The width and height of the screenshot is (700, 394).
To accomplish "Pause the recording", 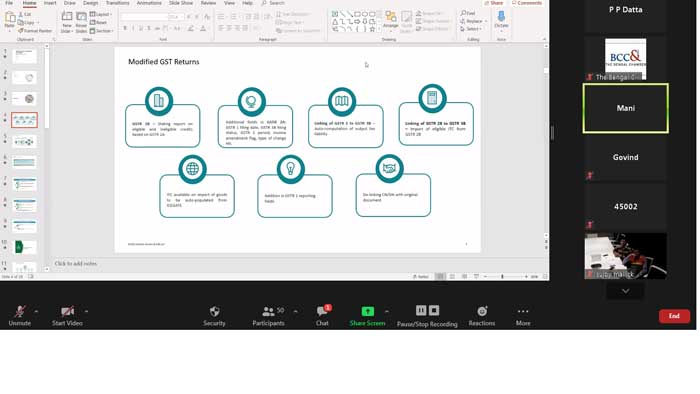I will tap(421, 310).
